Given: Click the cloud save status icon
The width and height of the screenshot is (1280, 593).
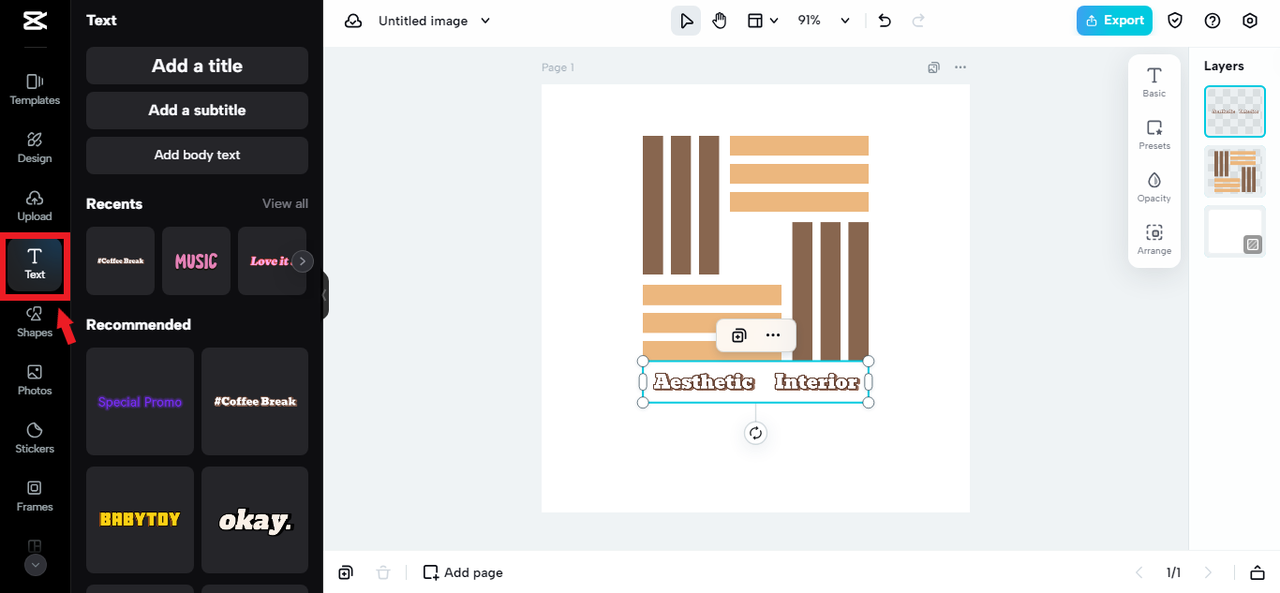Looking at the screenshot, I should click(x=353, y=21).
